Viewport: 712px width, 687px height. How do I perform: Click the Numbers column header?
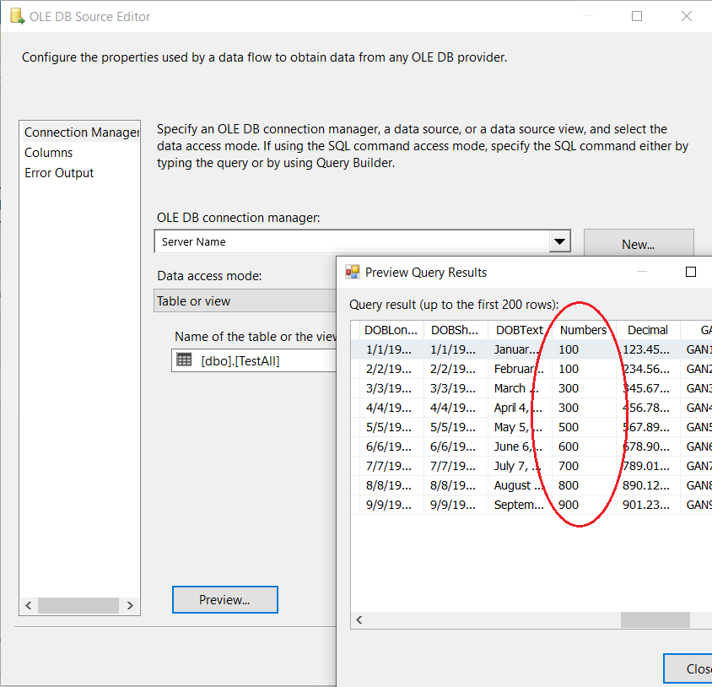(x=582, y=330)
